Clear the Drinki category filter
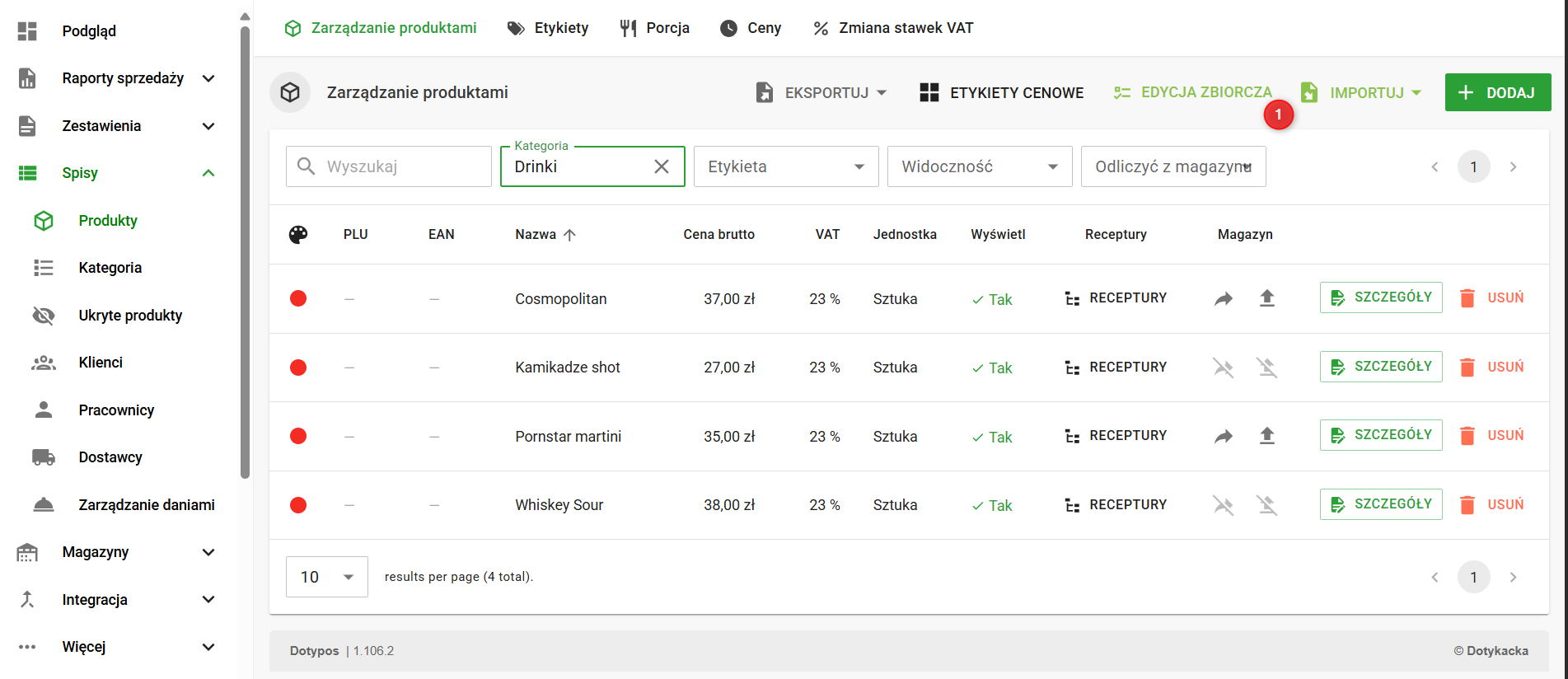The width and height of the screenshot is (1568, 679). pyautogui.click(x=661, y=166)
